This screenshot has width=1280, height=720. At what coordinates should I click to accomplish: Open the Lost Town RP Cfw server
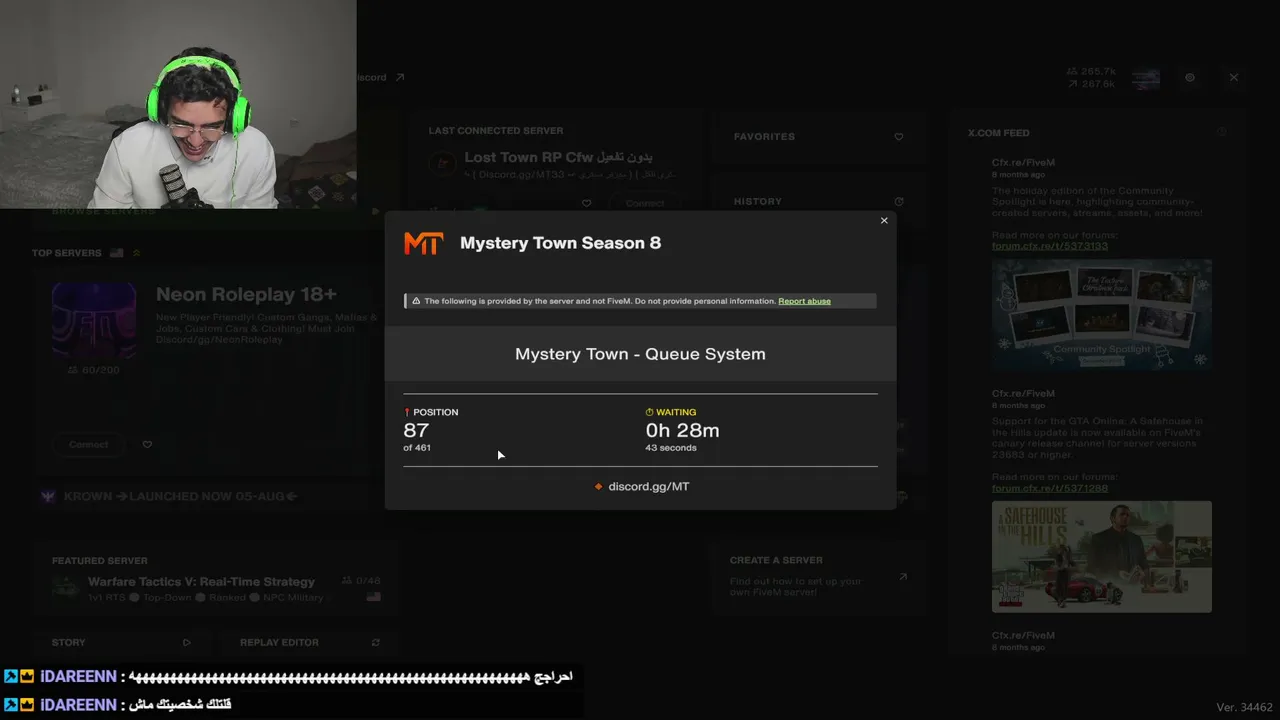pyautogui.click(x=558, y=157)
